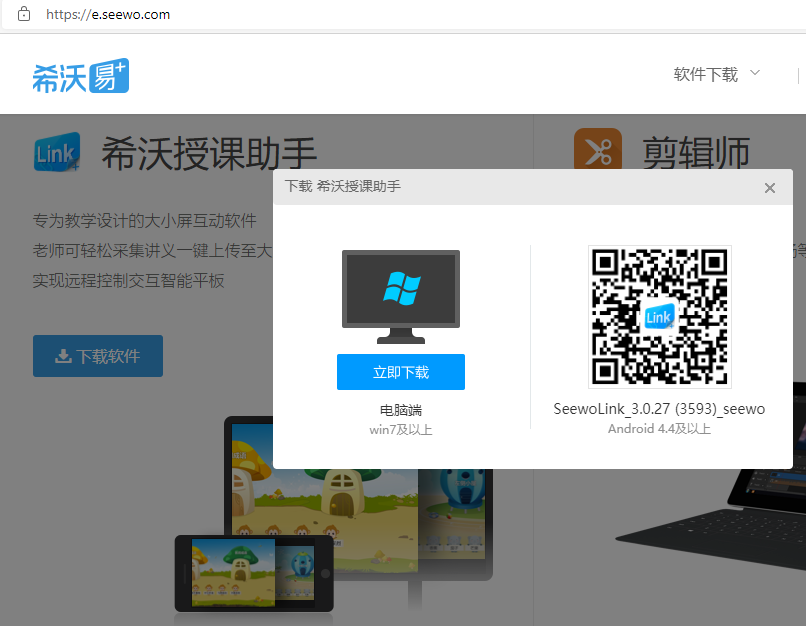Click the text Android 4.4及以上
The image size is (806, 626).
tap(660, 429)
